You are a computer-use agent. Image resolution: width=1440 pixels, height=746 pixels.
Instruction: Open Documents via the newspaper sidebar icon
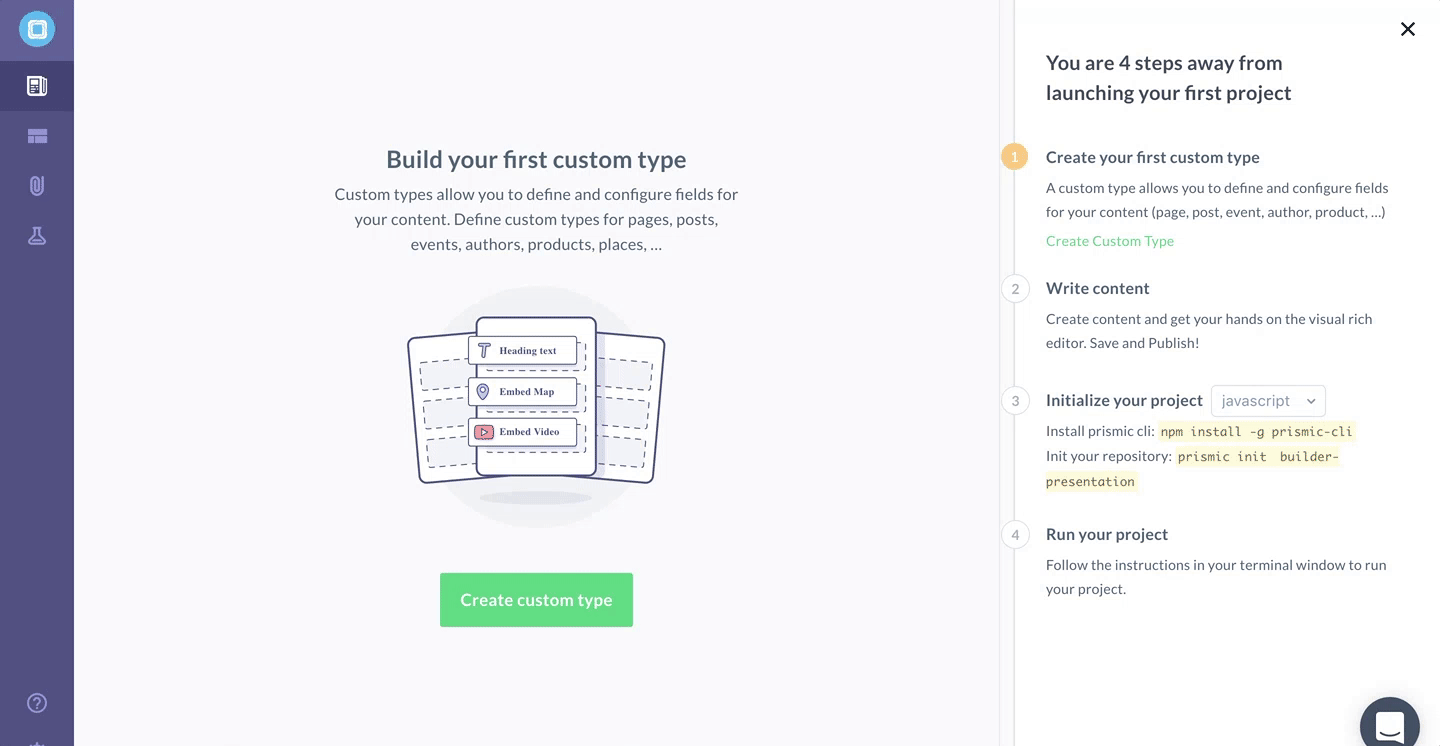[36, 85]
